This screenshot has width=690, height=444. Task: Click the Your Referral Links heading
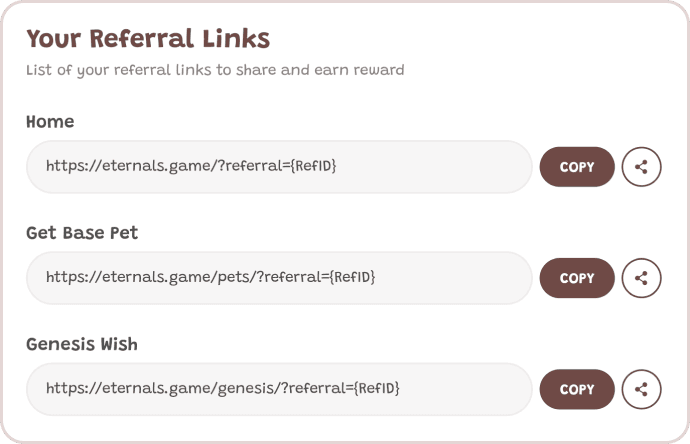[148, 38]
